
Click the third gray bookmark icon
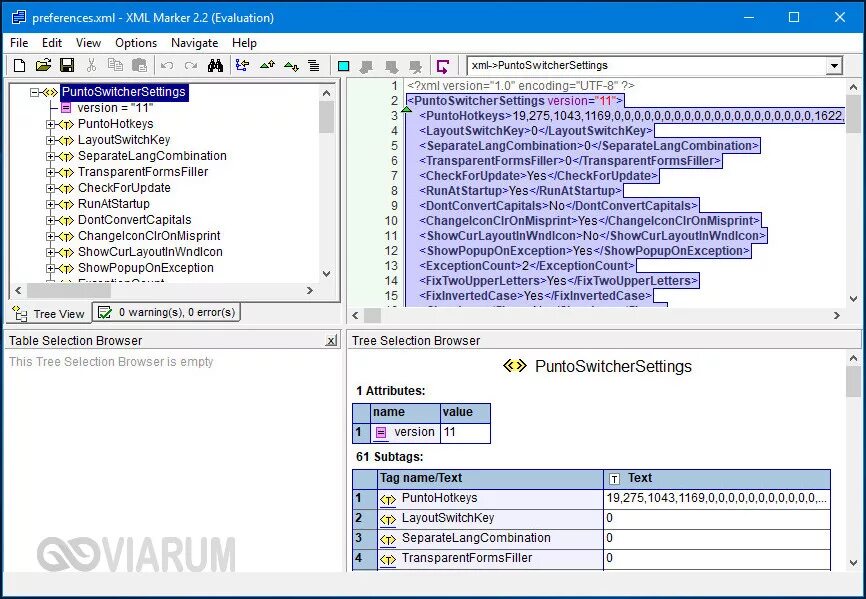coord(415,67)
